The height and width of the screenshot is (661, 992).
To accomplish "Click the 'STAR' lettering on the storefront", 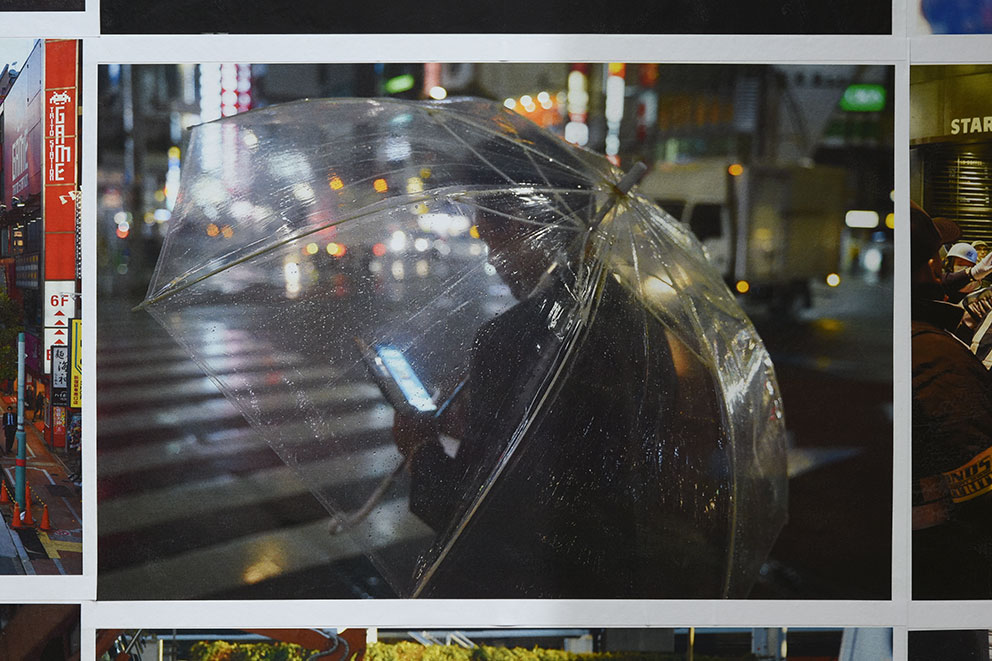I will 970,125.
